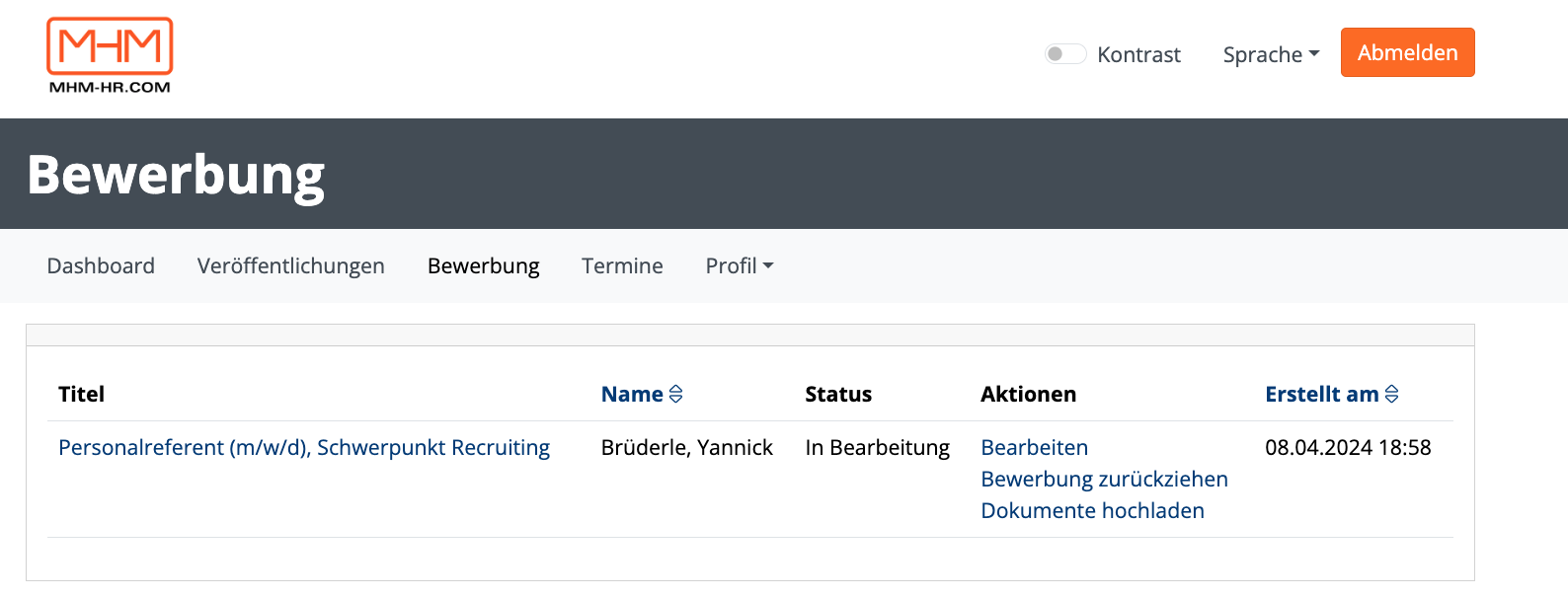Screen dimensions: 1568x598
Task: Sort table by Erstellt am header
Action: (1322, 394)
